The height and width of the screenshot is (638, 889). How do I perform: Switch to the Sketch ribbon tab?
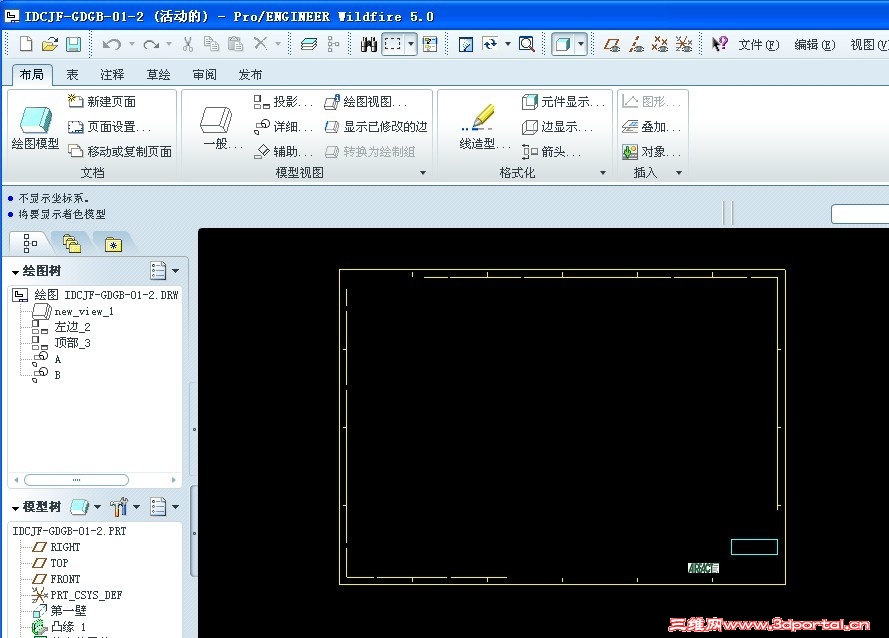tap(158, 74)
